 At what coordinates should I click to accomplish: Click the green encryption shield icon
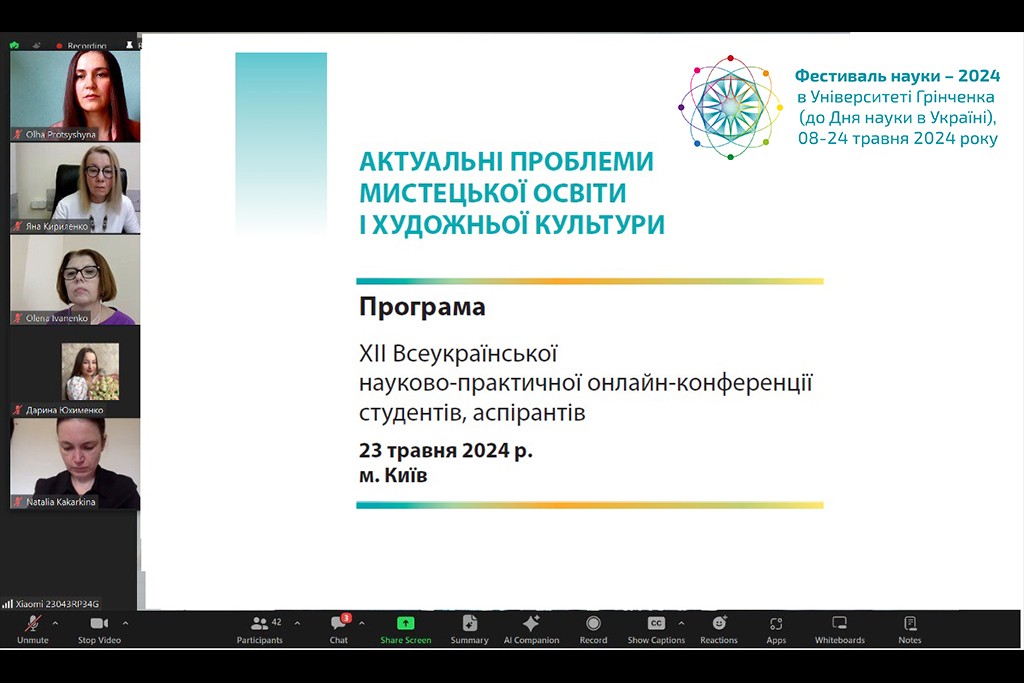[13, 45]
